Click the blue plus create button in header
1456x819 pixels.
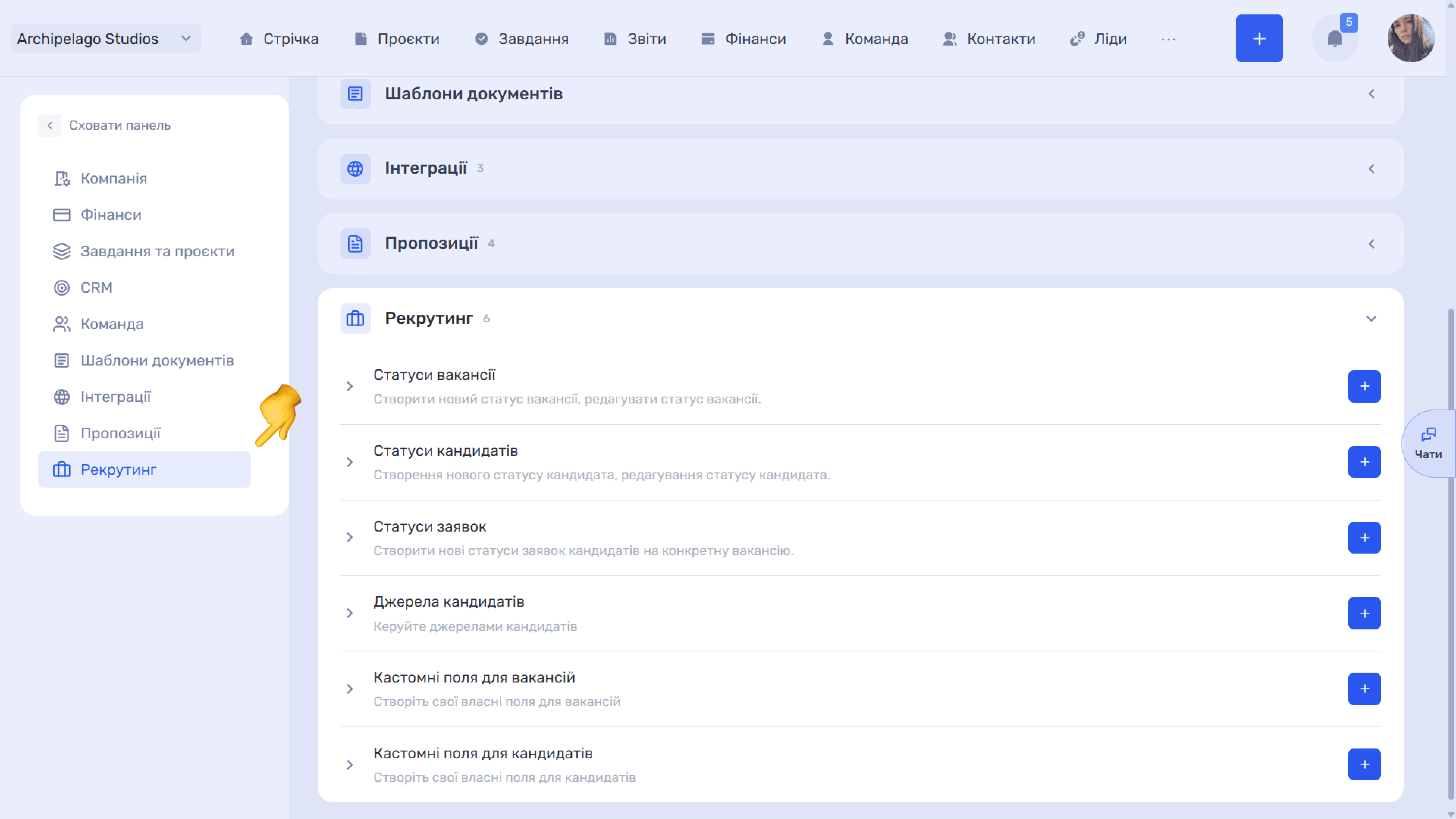(1259, 38)
